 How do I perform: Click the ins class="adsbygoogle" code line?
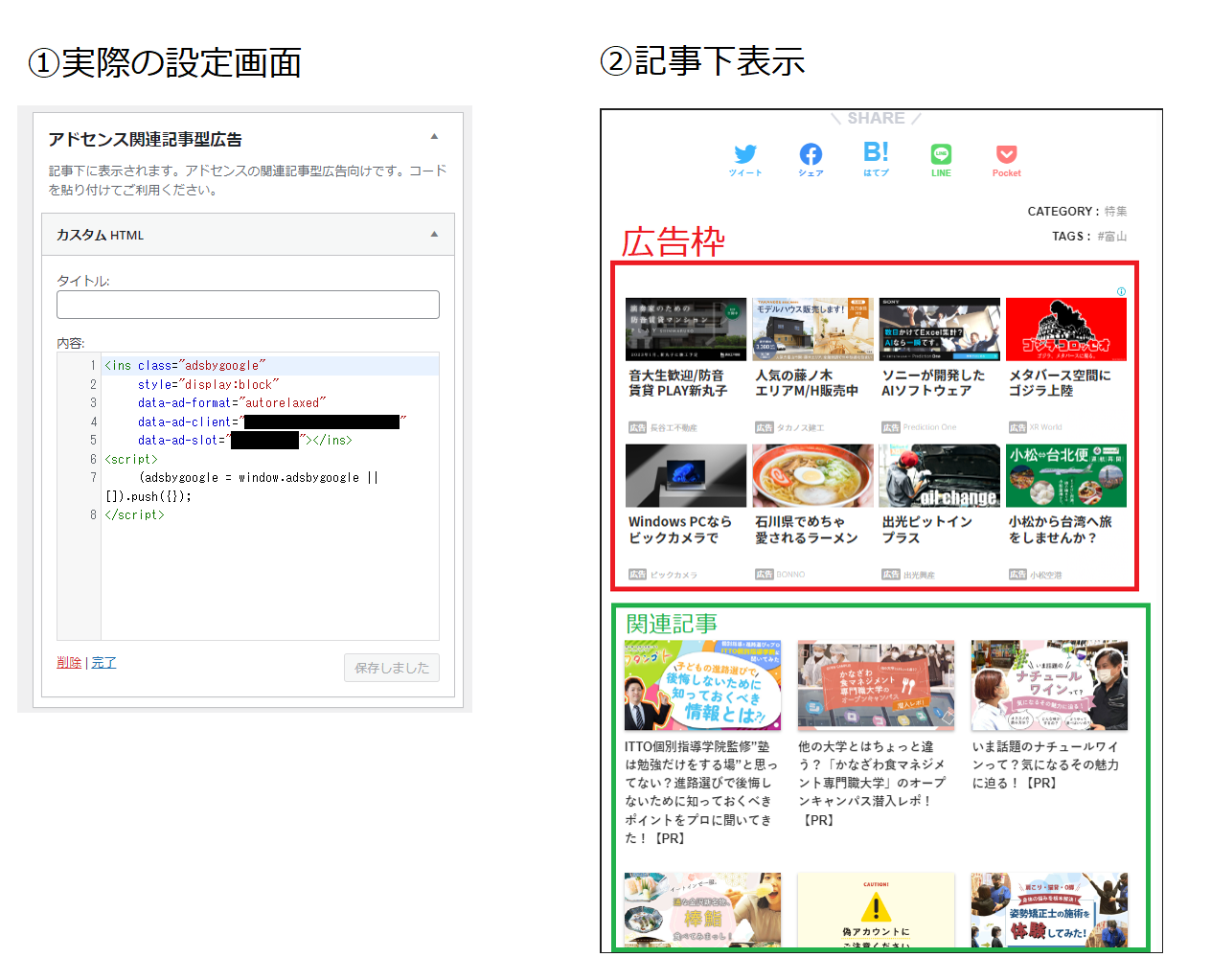(x=185, y=365)
